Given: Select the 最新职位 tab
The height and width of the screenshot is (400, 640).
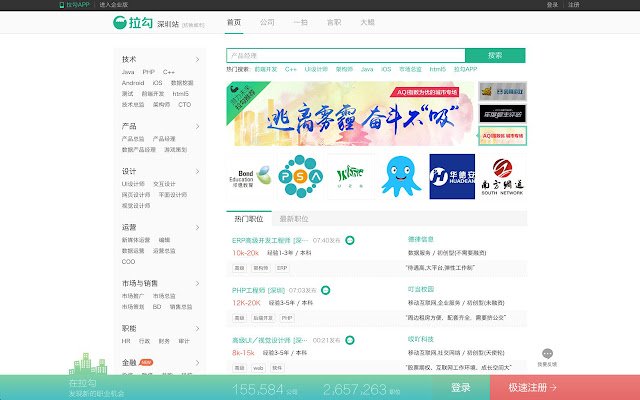Looking at the screenshot, I should 294,219.
